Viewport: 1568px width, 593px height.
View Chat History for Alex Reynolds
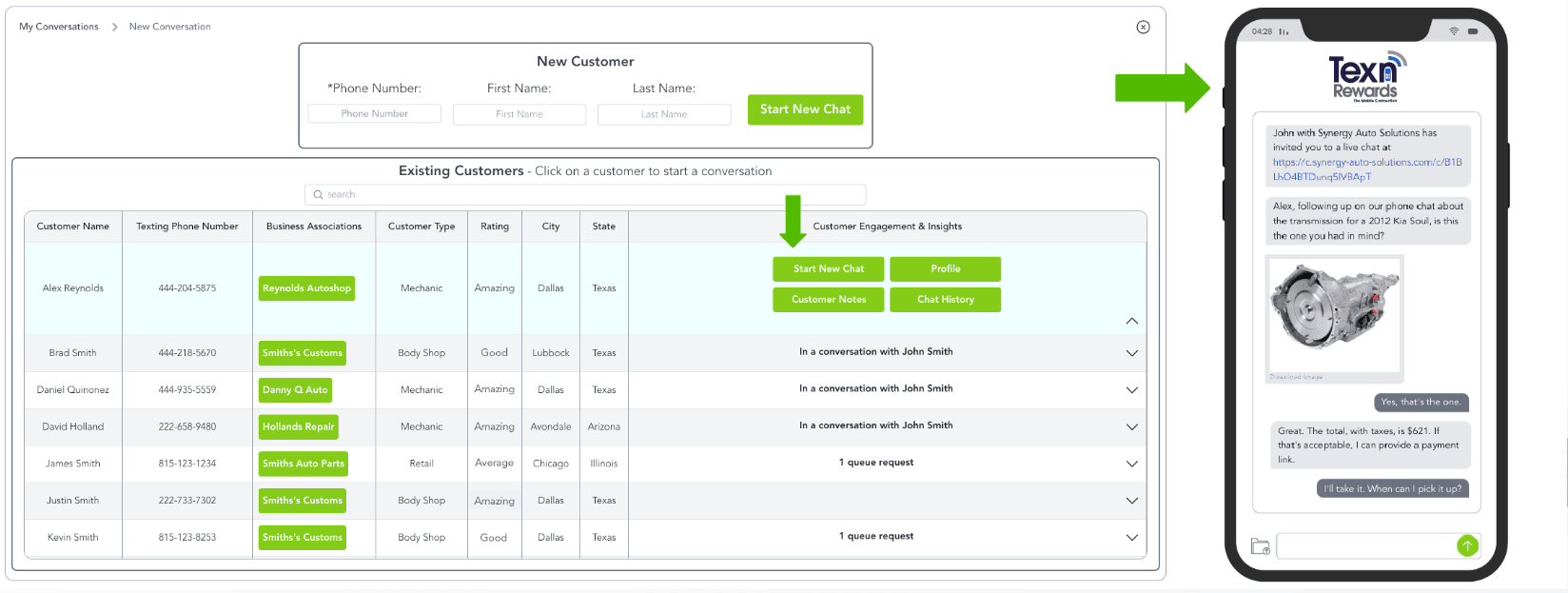point(945,299)
